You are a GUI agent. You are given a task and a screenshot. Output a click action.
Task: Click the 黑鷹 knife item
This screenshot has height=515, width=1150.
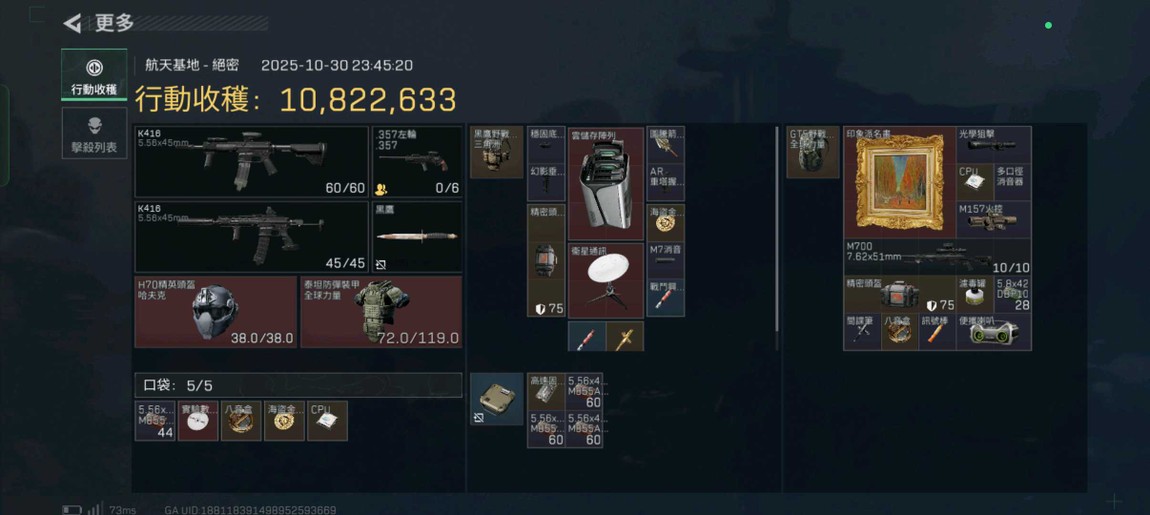[x=417, y=237]
